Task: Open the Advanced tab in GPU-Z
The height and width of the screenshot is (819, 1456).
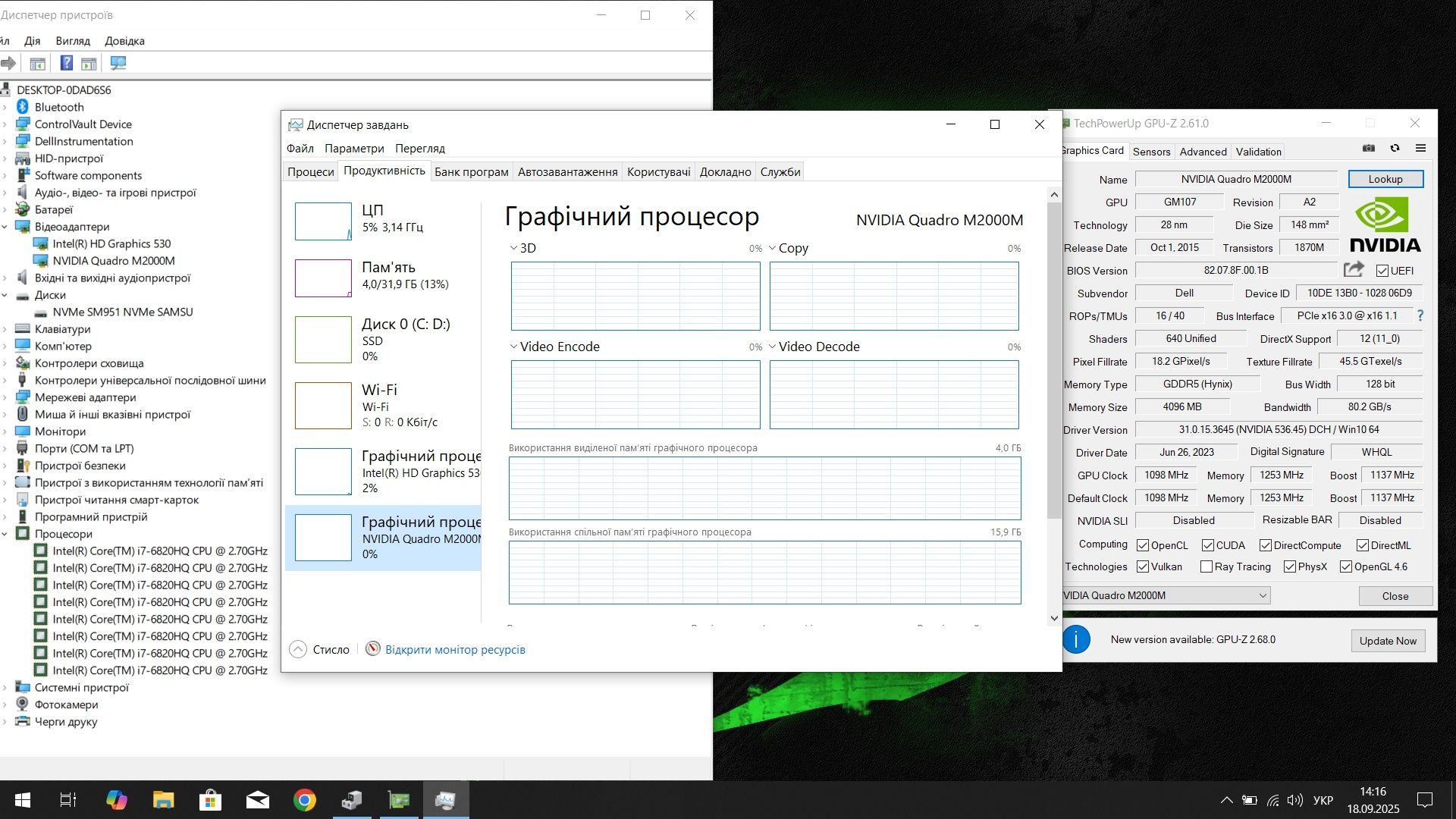Action: tap(1203, 152)
